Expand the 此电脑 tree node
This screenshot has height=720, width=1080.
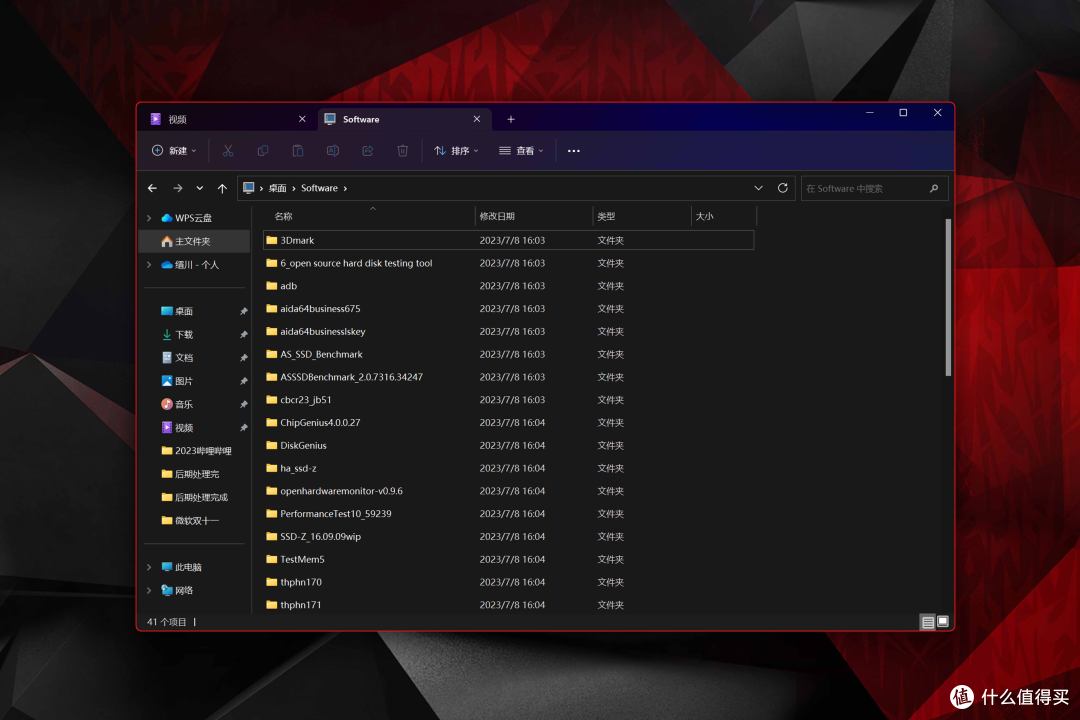coord(149,567)
